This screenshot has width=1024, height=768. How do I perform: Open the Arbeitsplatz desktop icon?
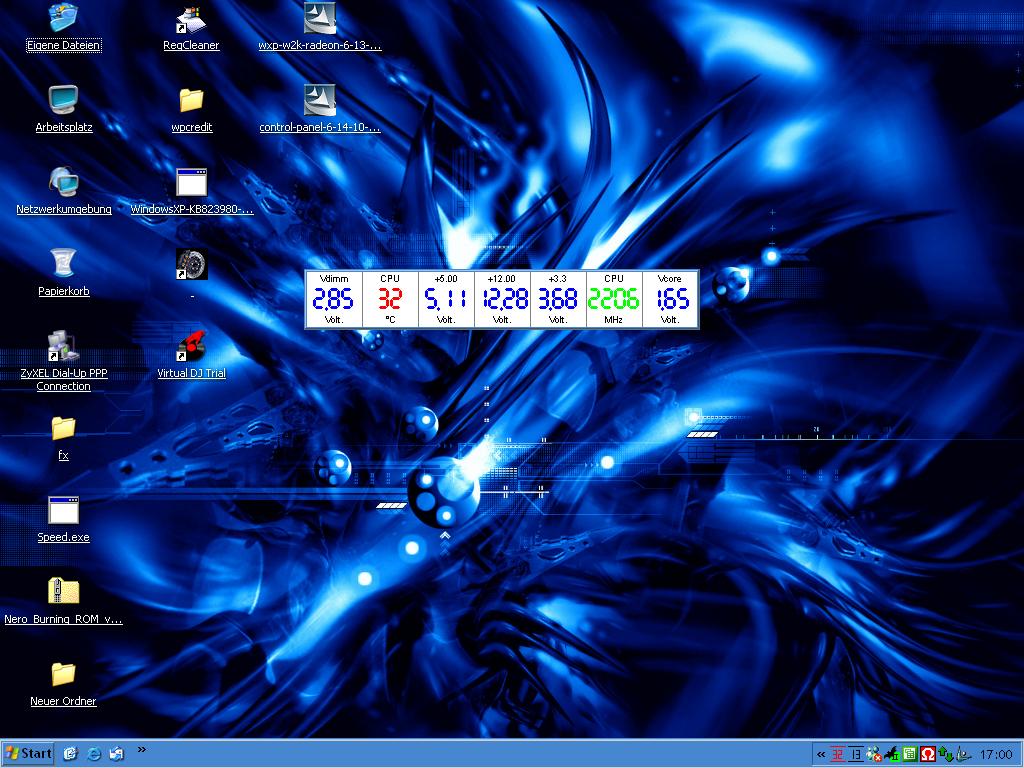point(63,100)
